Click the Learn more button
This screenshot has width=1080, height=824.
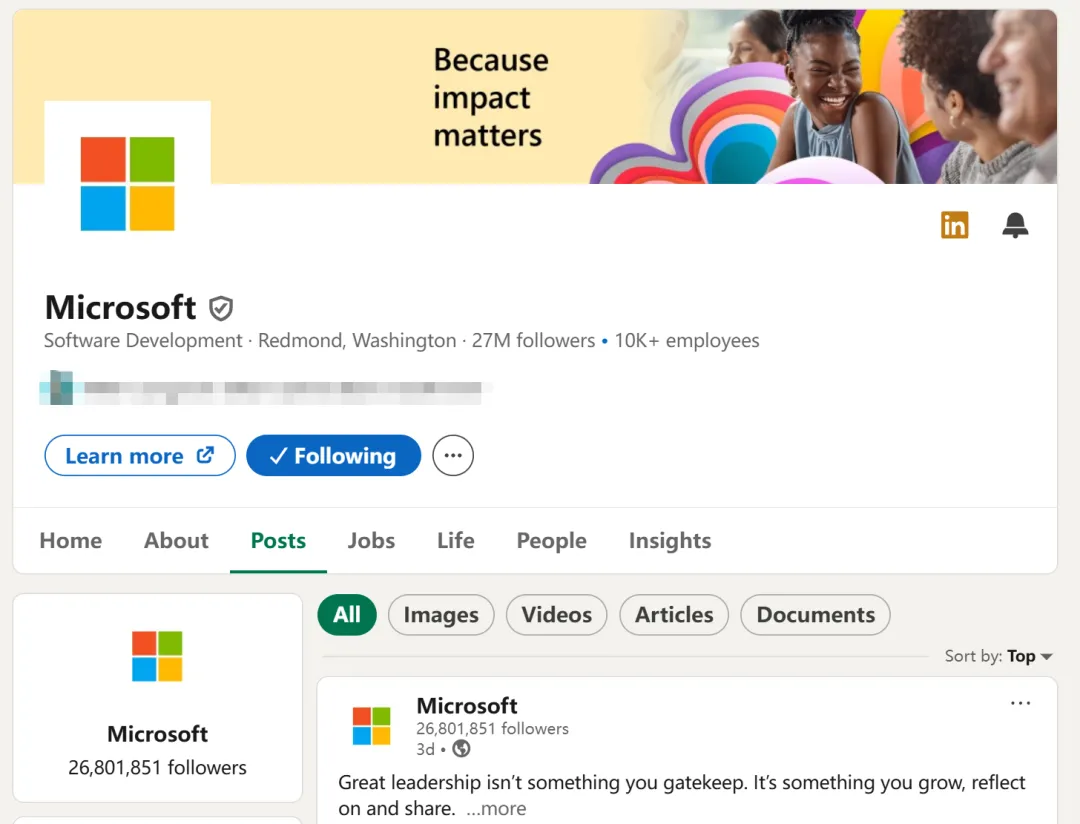point(139,456)
